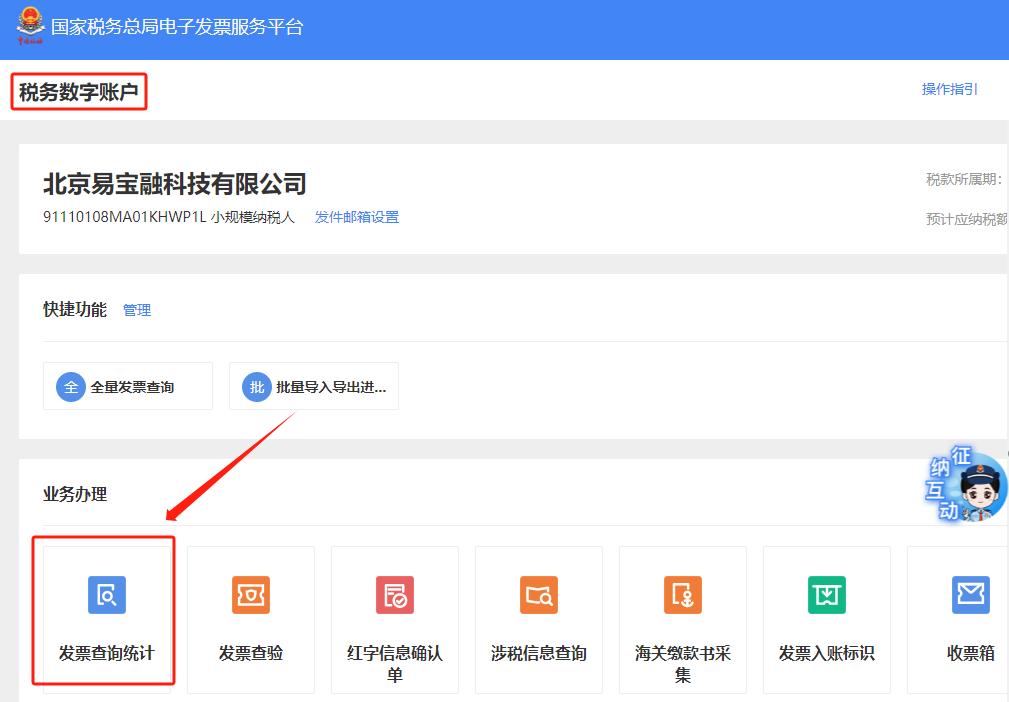Click the blue 批 circle icon

click(257, 386)
